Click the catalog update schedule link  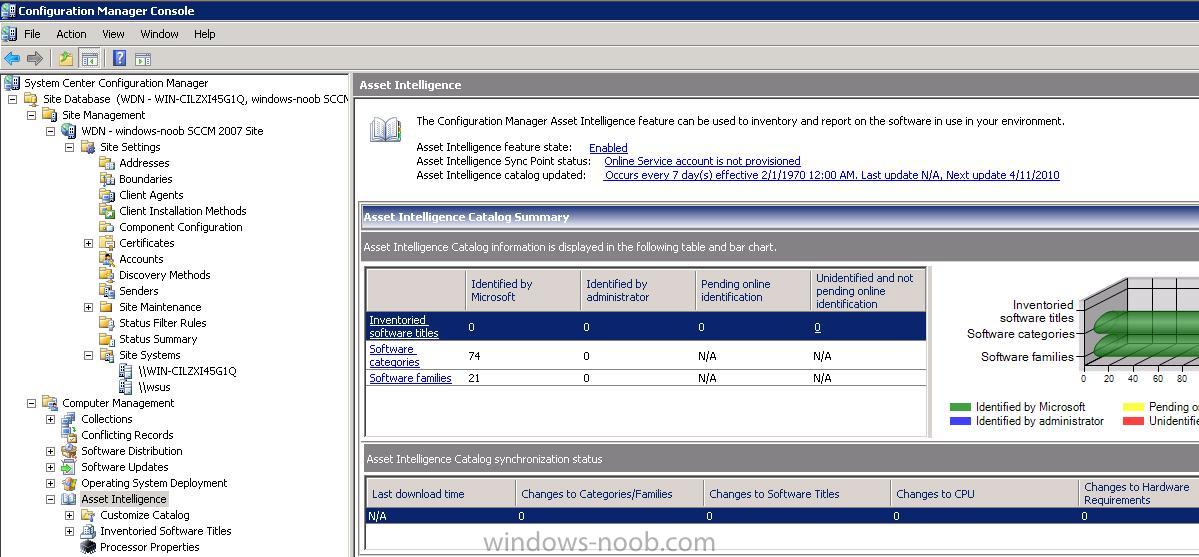tap(832, 175)
